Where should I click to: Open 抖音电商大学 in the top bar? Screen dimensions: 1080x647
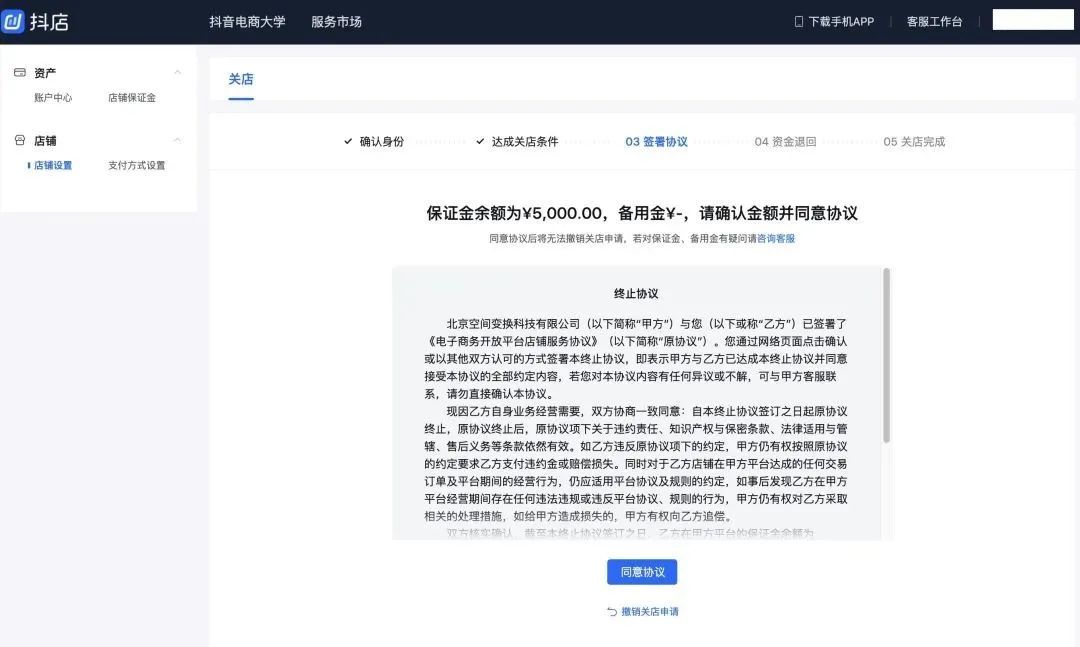pyautogui.click(x=246, y=20)
